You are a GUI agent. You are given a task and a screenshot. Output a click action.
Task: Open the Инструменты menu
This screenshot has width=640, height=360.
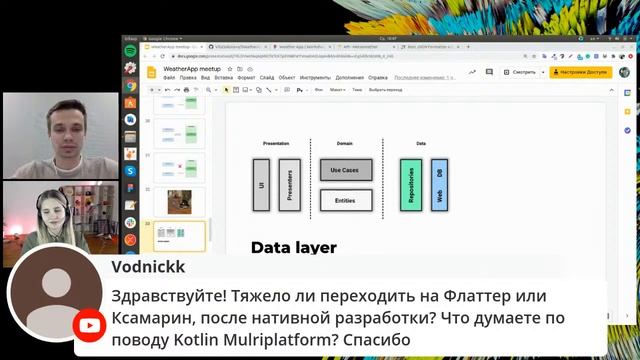pyautogui.click(x=315, y=78)
